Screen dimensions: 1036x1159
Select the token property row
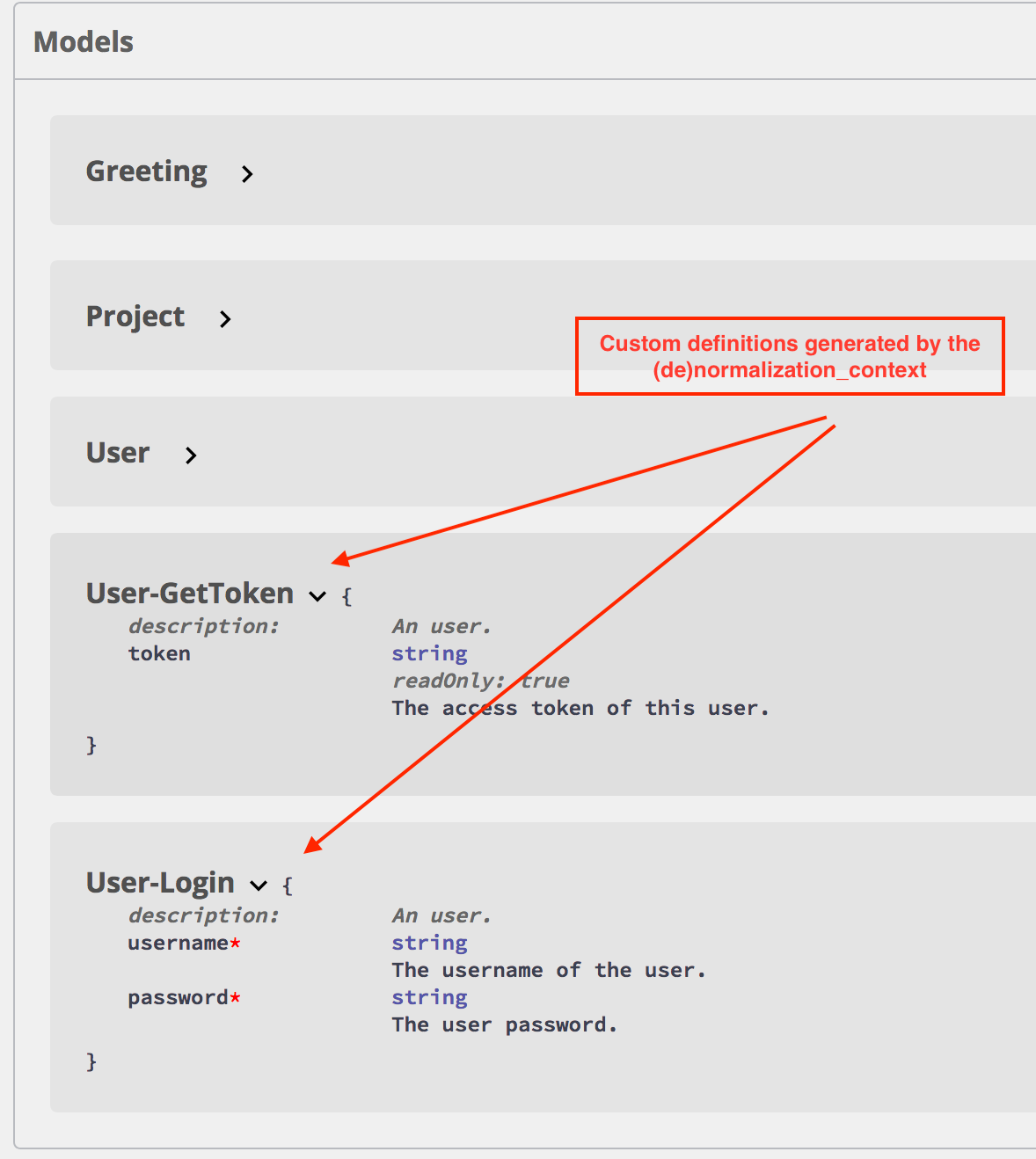pos(159,652)
